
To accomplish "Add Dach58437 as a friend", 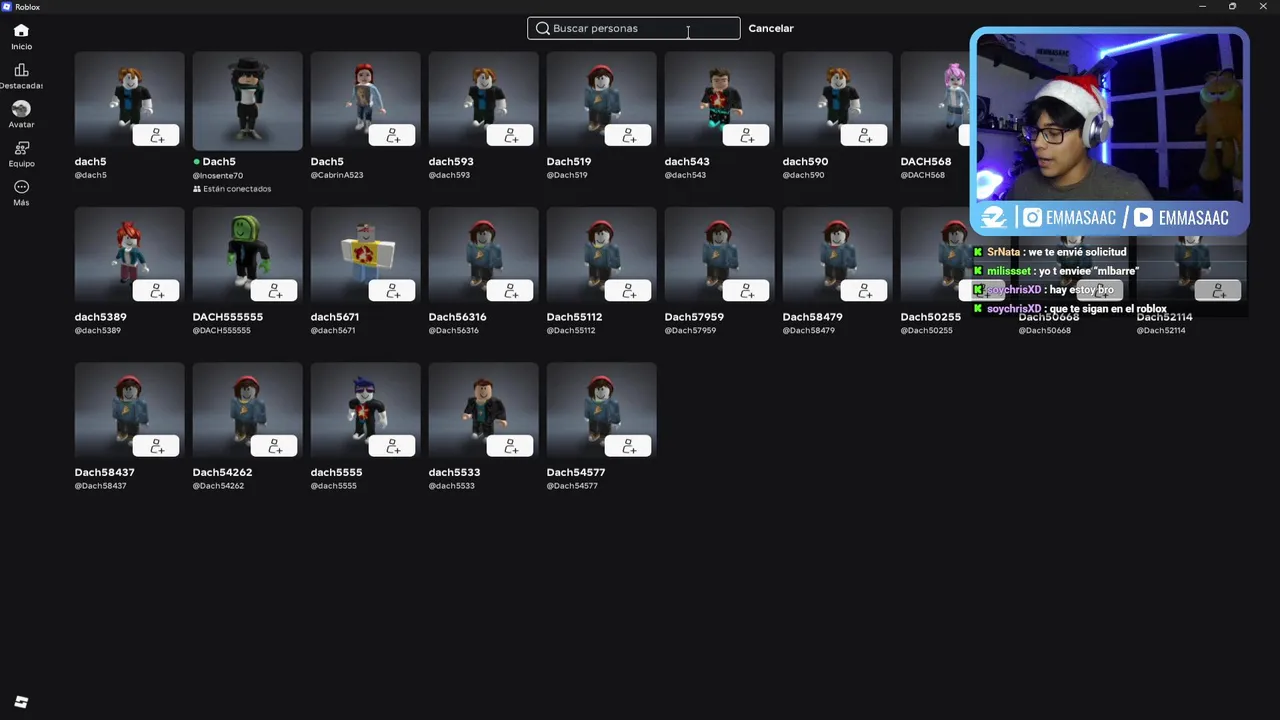I will [156, 446].
